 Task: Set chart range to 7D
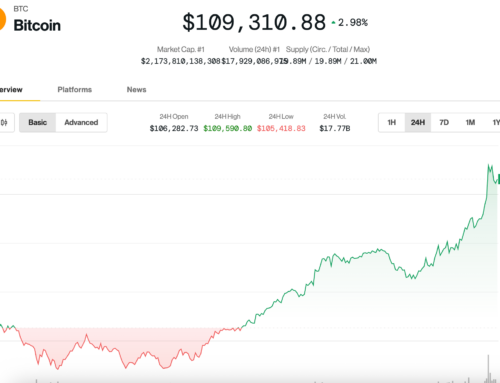(444, 123)
